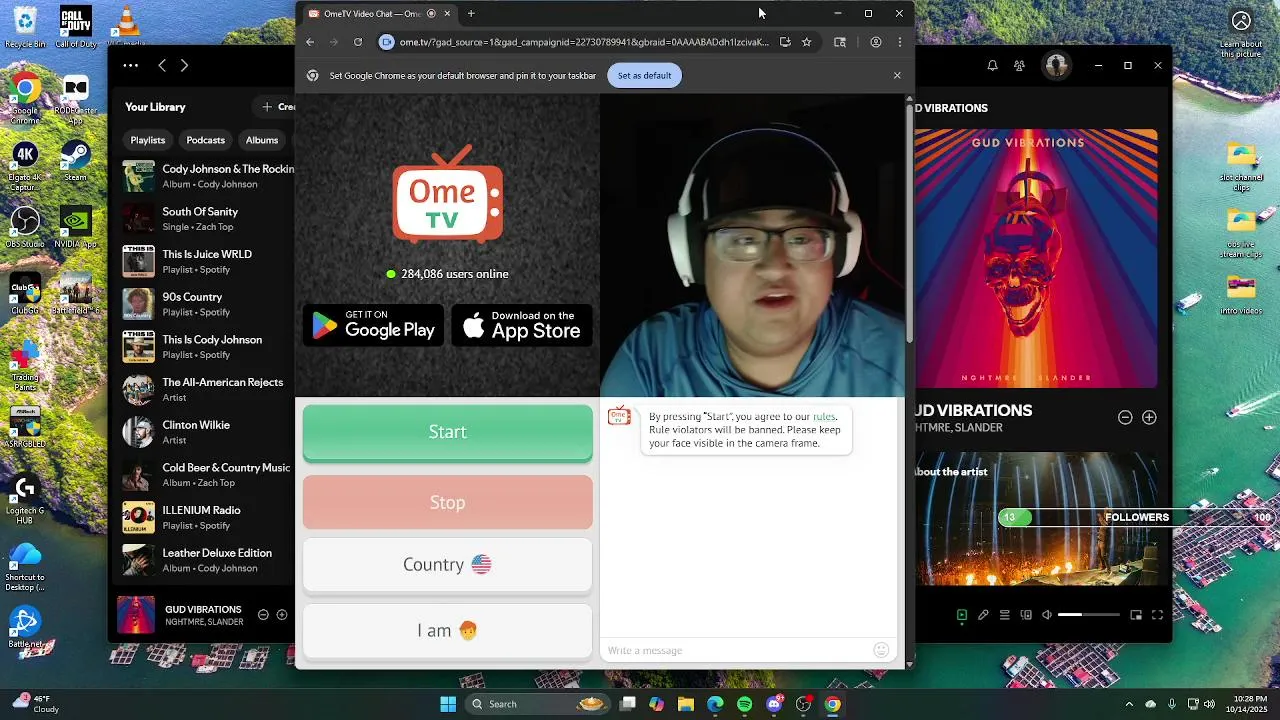The height and width of the screenshot is (720, 1280).
Task: Open the emoji picker in OmeTV chat
Action: point(881,650)
